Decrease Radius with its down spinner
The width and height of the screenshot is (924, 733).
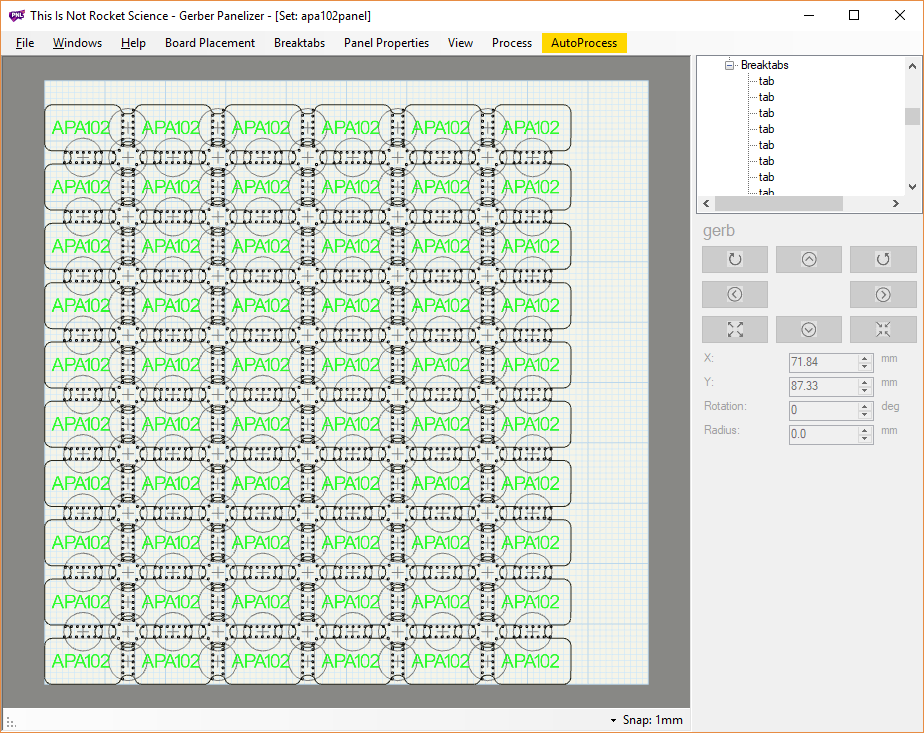[865, 439]
